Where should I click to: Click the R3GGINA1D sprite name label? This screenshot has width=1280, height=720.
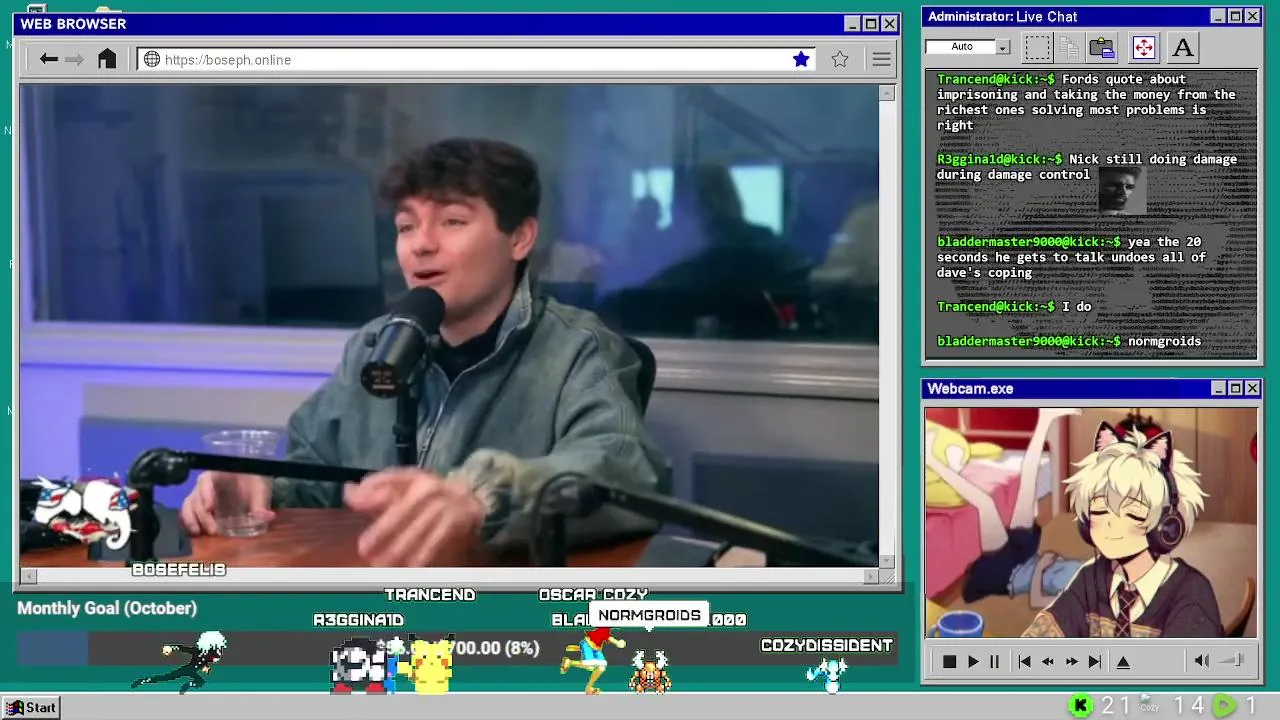click(358, 620)
